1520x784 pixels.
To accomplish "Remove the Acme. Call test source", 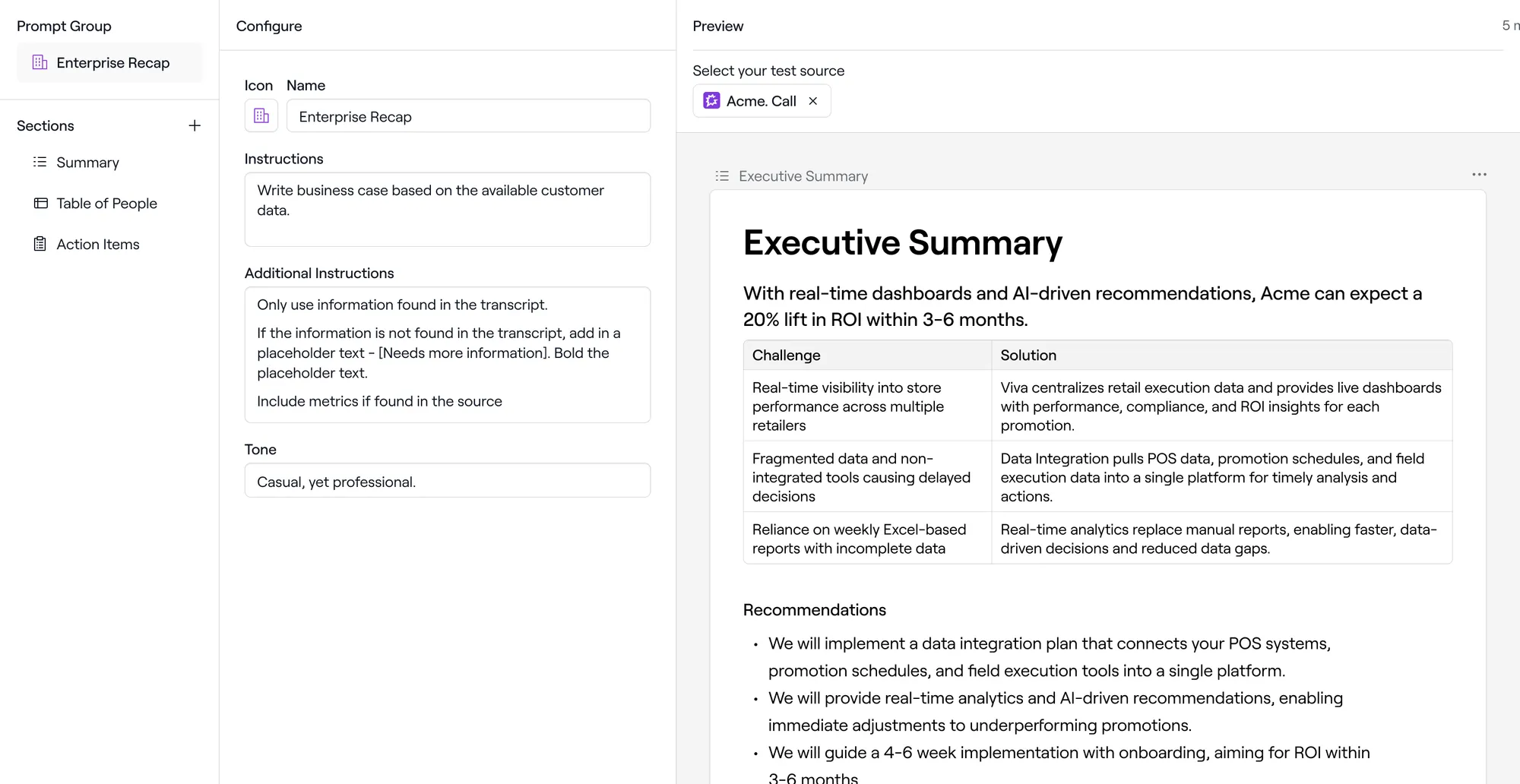I will pos(813,101).
